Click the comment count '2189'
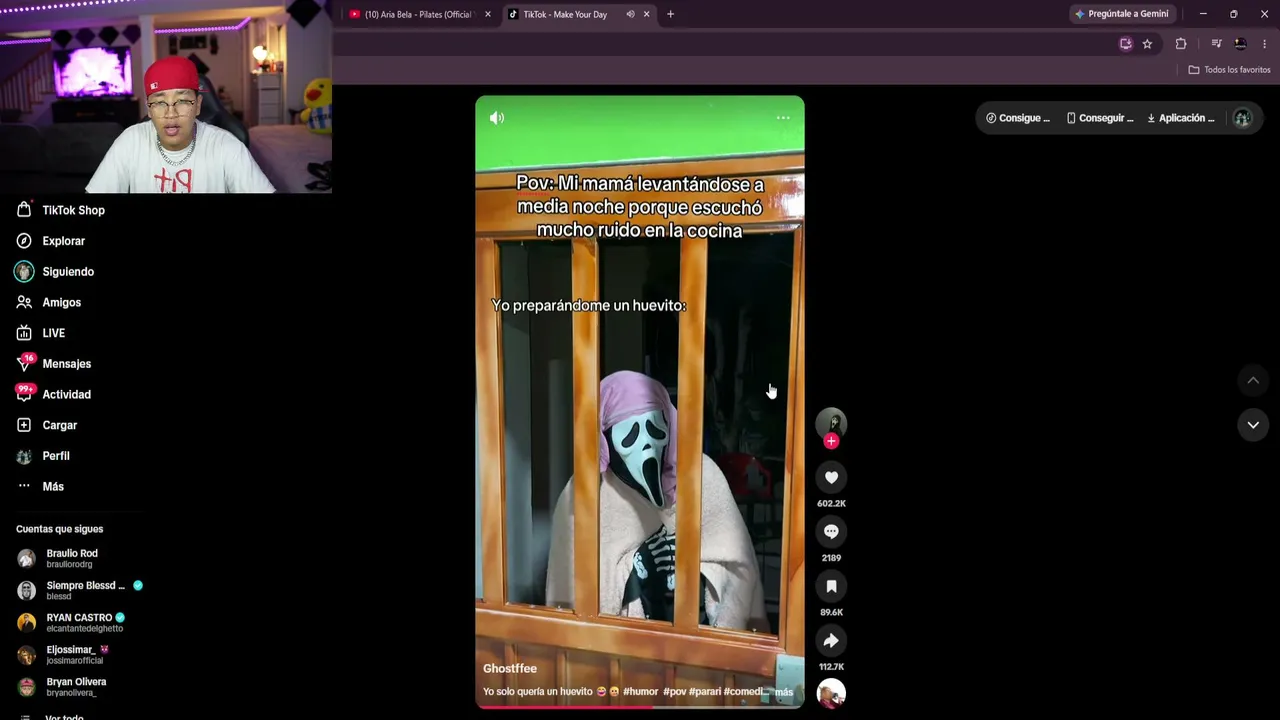Viewport: 1280px width, 720px height. coord(831,558)
